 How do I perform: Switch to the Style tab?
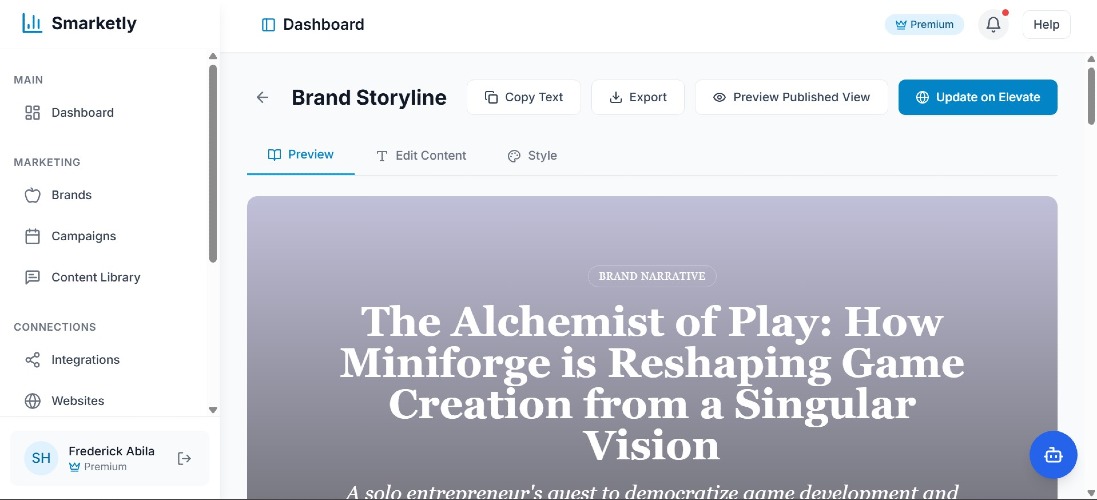532,156
